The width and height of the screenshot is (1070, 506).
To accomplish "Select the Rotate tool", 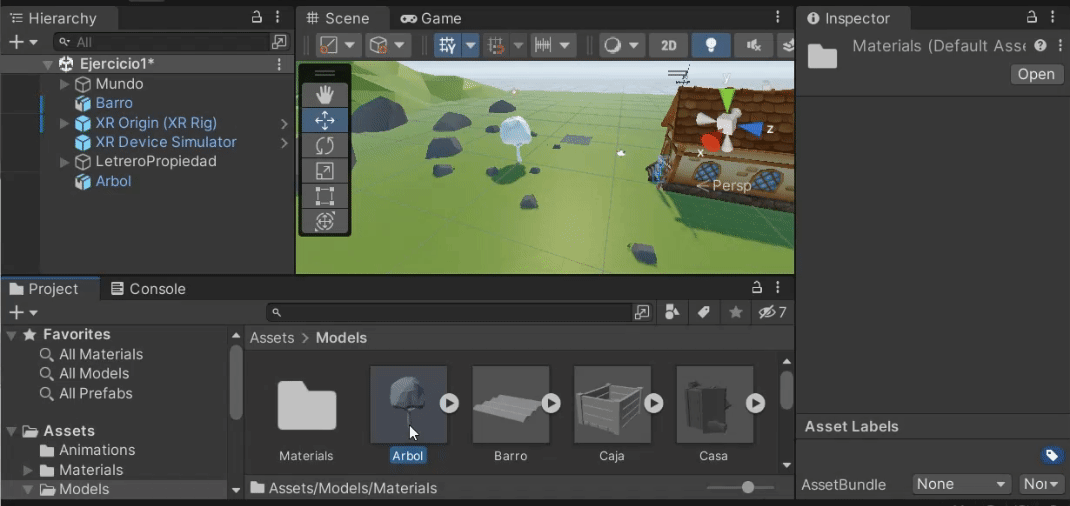I will pyautogui.click(x=325, y=146).
